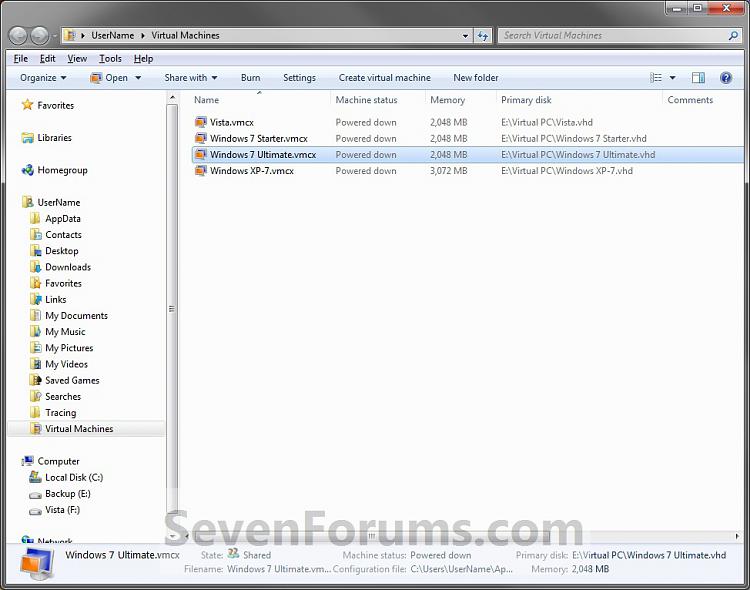Expand the Open button dropdown arrow
This screenshot has height=590, width=750.
pyautogui.click(x=138, y=78)
